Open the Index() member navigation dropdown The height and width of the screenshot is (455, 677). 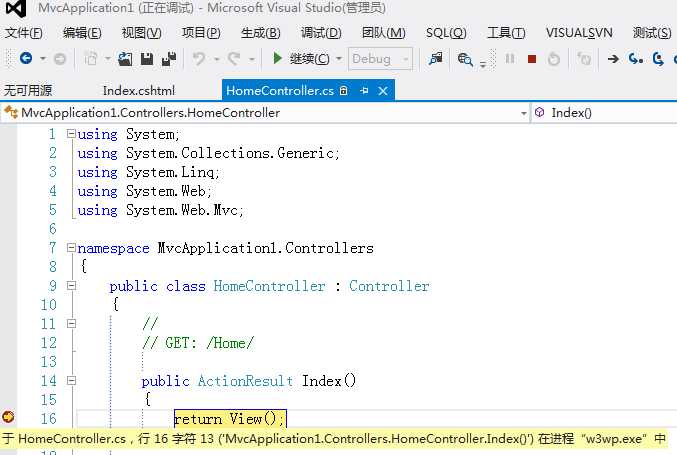(604, 113)
